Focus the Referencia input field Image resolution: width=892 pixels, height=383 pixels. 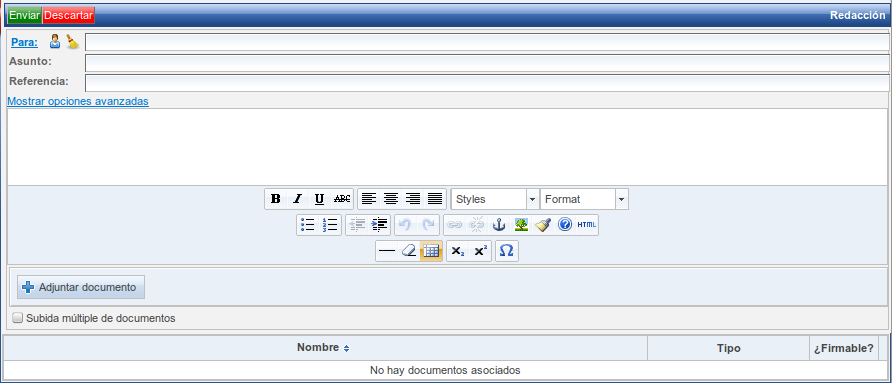487,83
